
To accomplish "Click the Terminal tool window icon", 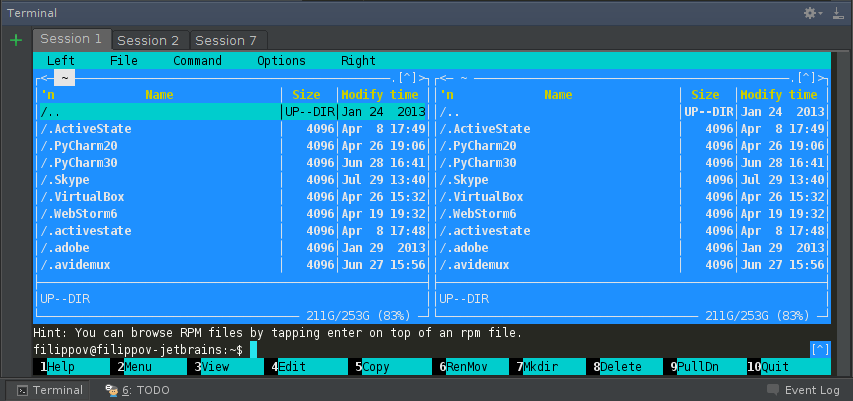I will [22, 390].
